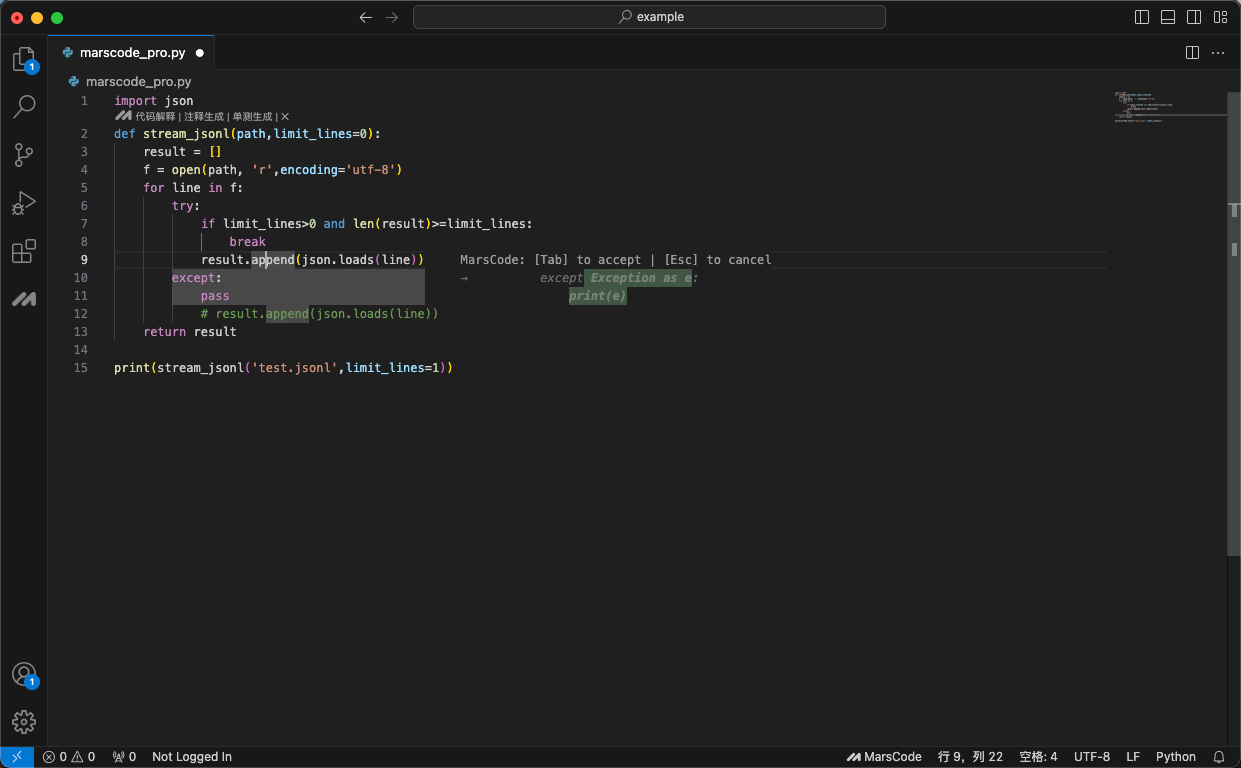Open the Python language mode selector
Image resolution: width=1241 pixels, height=768 pixels.
pos(1176,757)
